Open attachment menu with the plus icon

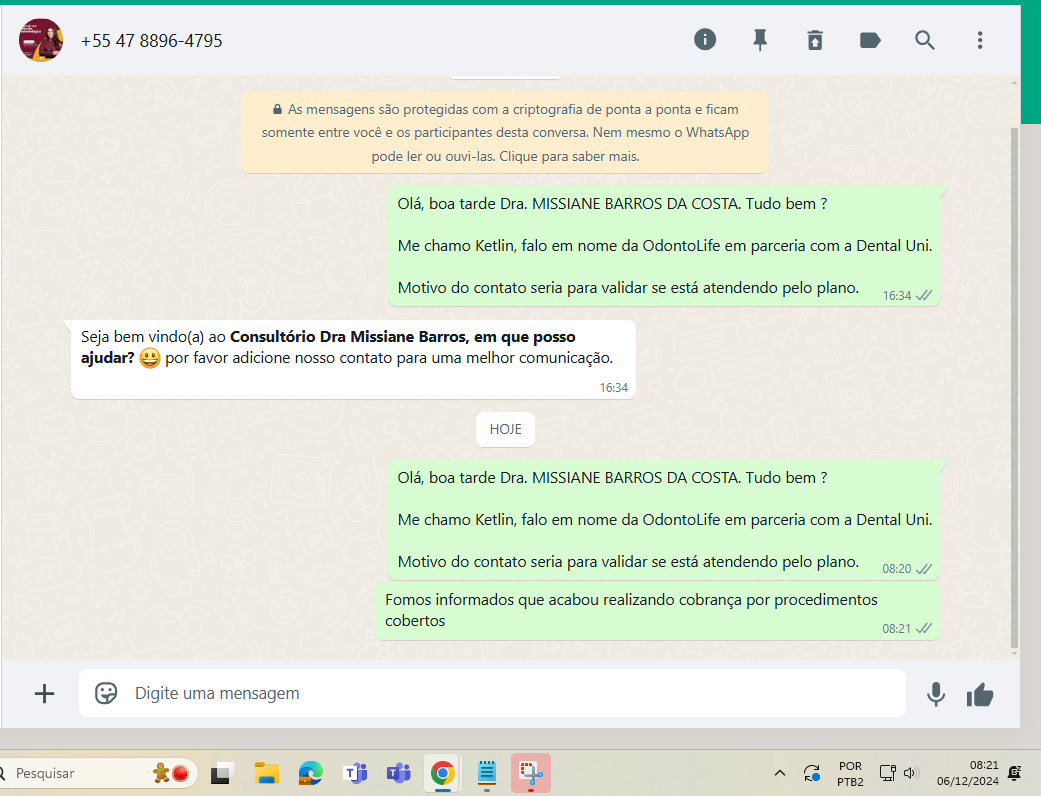(x=44, y=694)
